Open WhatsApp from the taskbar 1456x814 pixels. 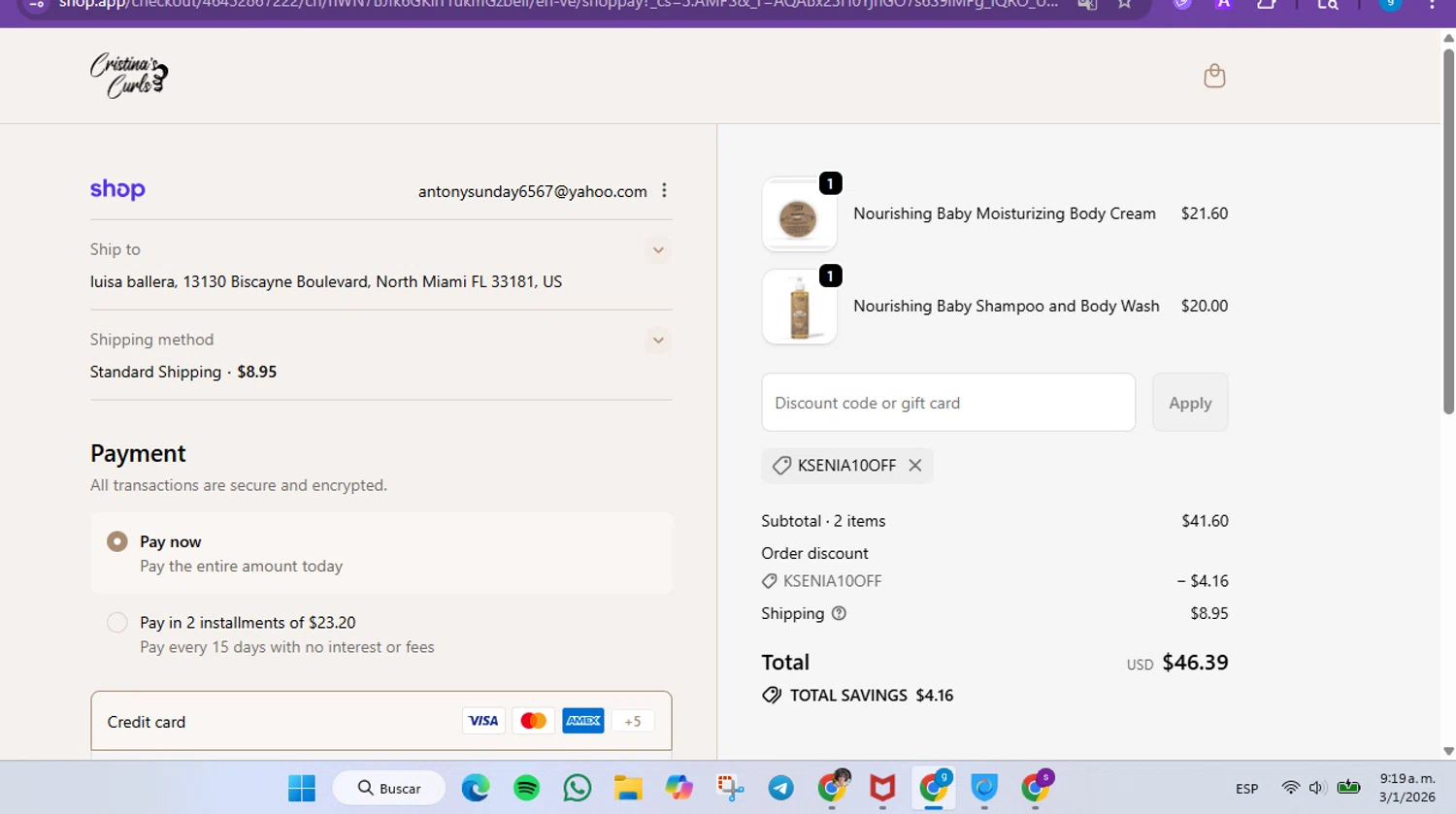click(x=577, y=788)
